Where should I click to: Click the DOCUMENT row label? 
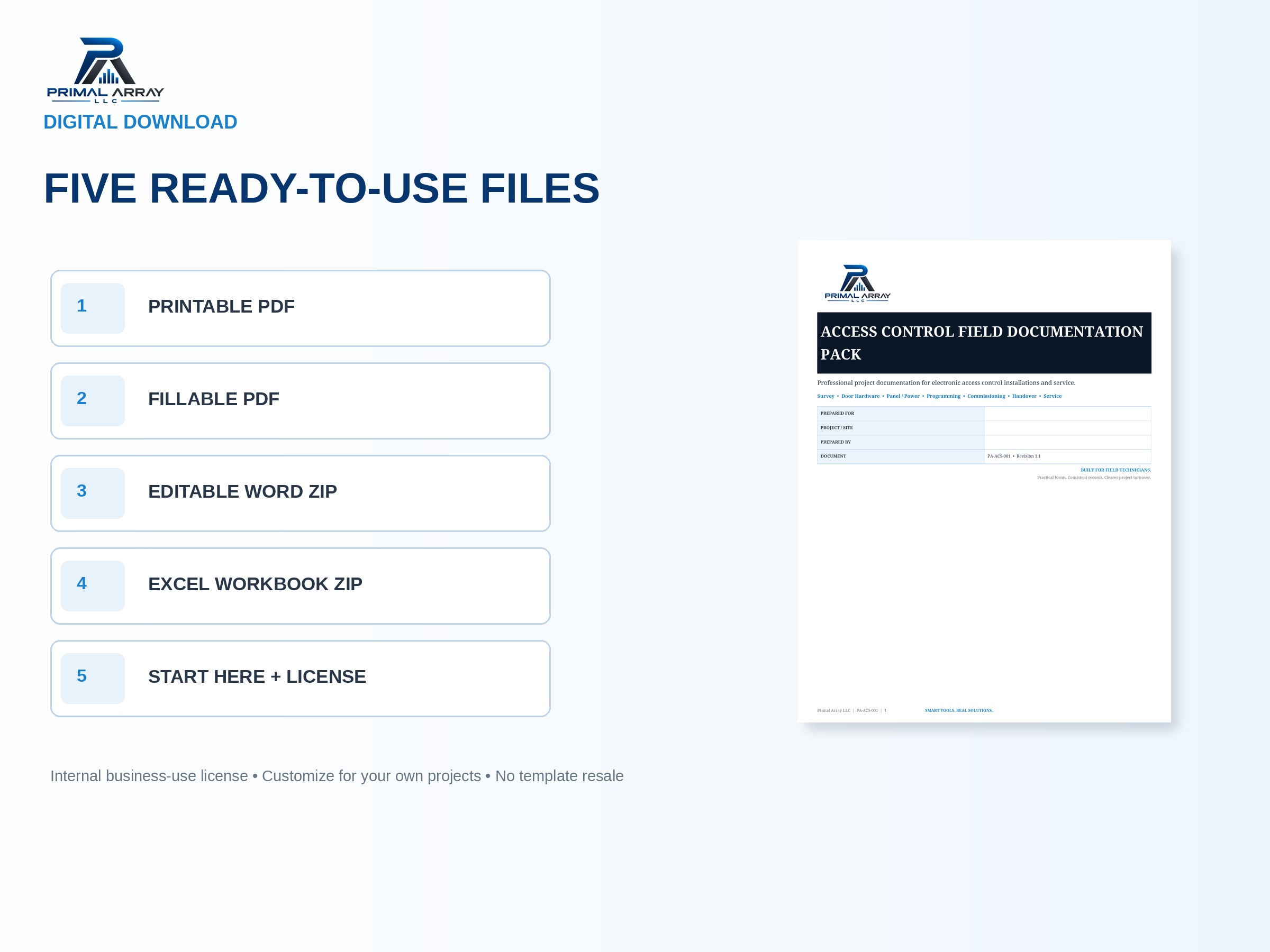coord(833,456)
